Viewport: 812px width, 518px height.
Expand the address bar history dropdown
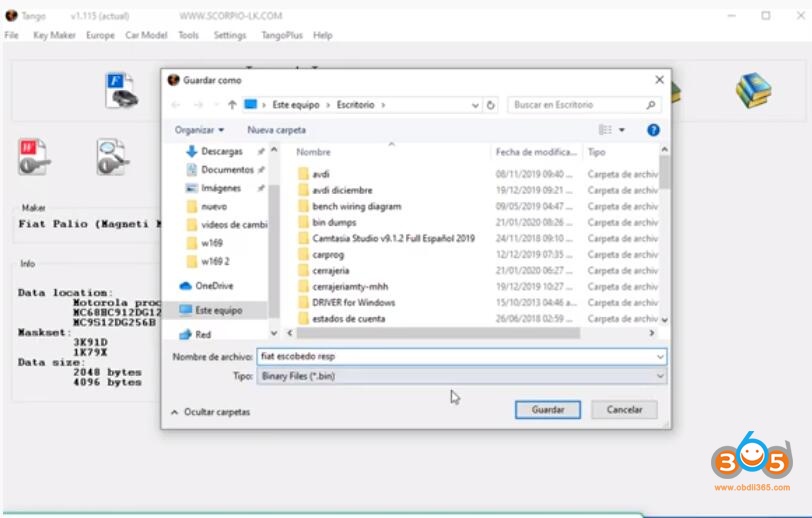475,105
